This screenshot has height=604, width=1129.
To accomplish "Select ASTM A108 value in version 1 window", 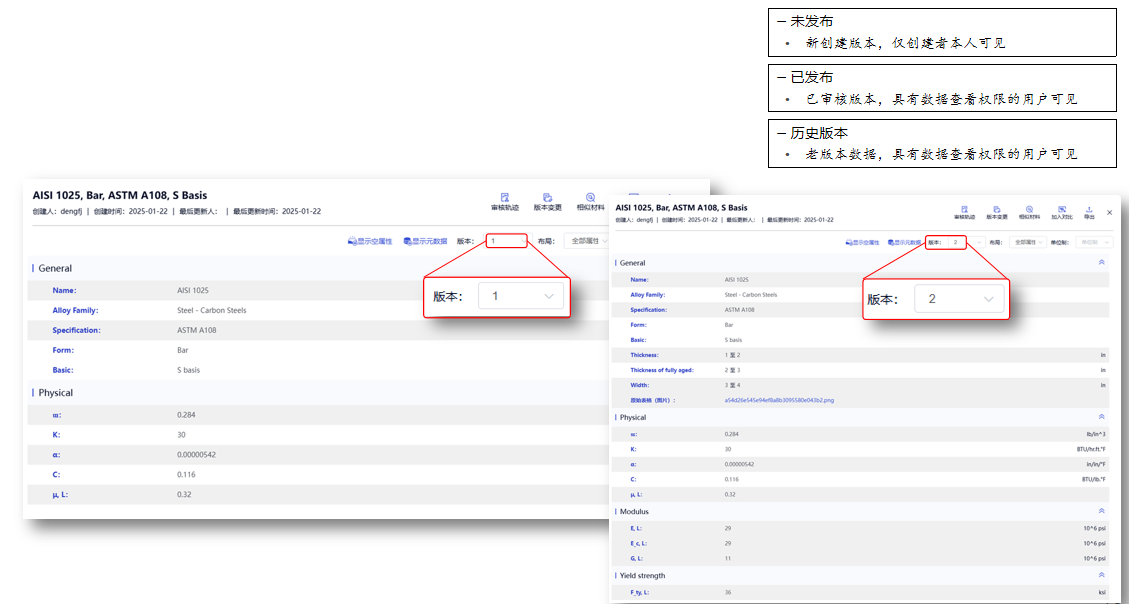I will [197, 330].
